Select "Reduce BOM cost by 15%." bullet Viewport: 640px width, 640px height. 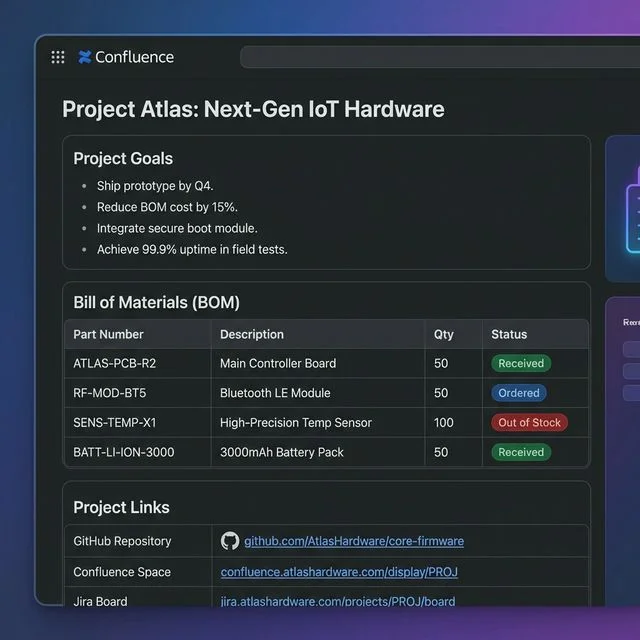coord(167,207)
